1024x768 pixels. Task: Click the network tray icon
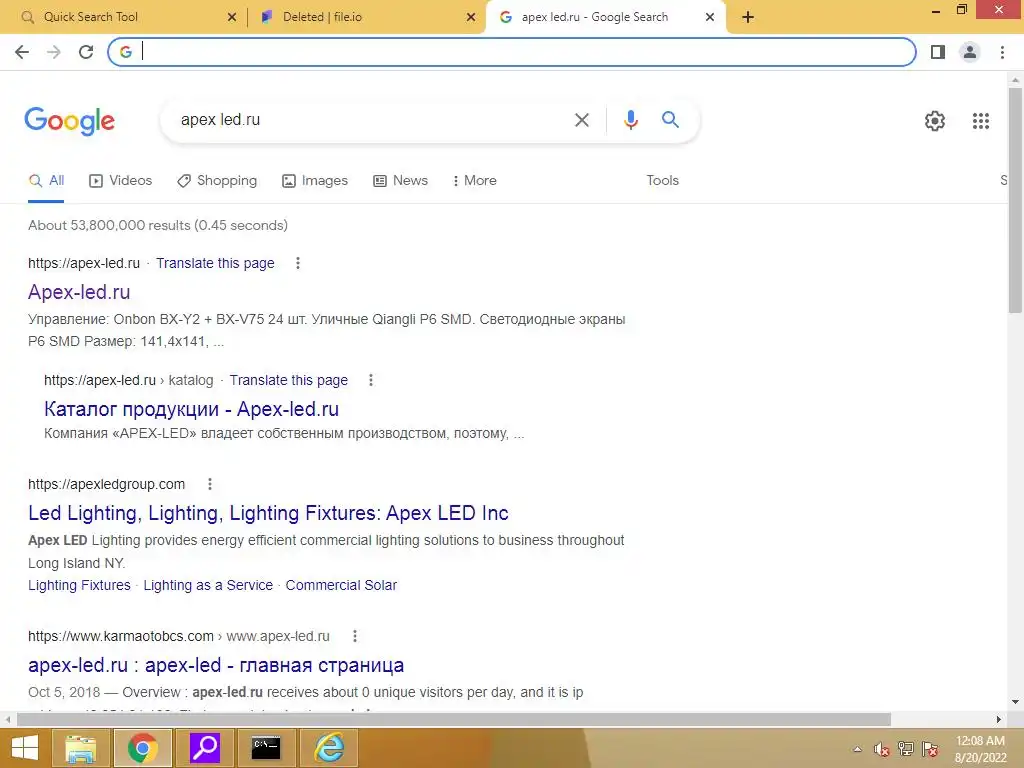tap(906, 749)
